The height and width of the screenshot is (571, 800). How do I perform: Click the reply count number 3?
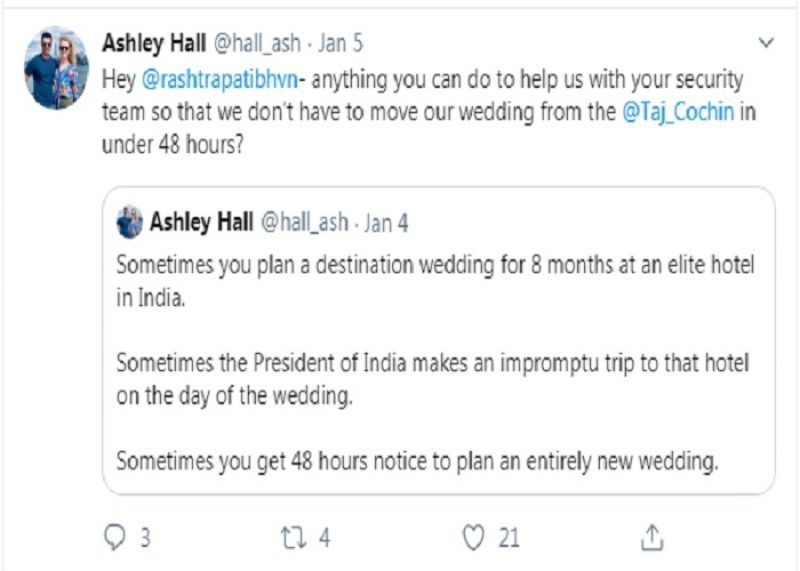click(x=145, y=537)
